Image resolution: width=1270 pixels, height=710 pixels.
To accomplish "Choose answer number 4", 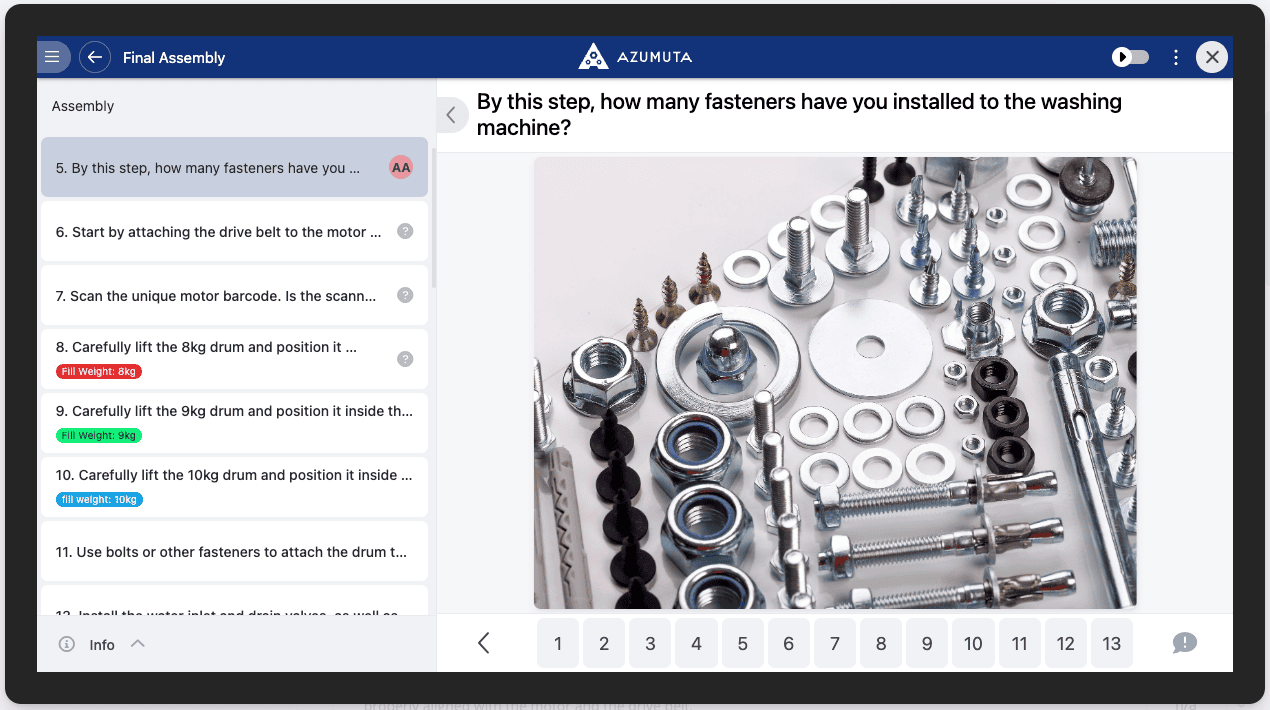I will [696, 643].
